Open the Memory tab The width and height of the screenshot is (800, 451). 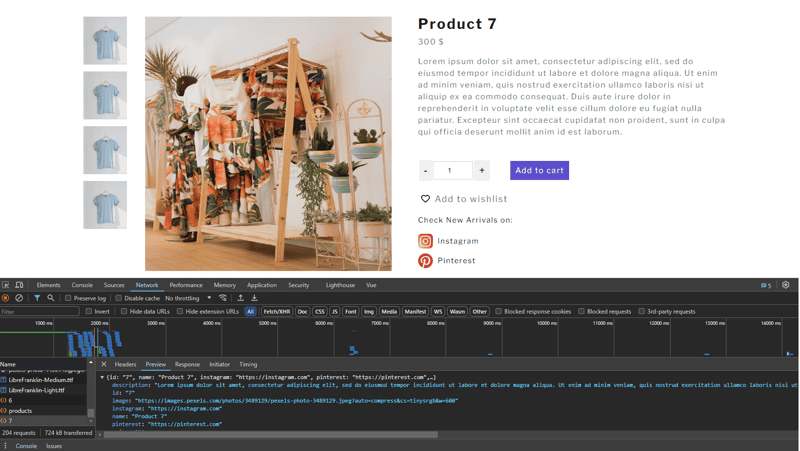(224, 285)
